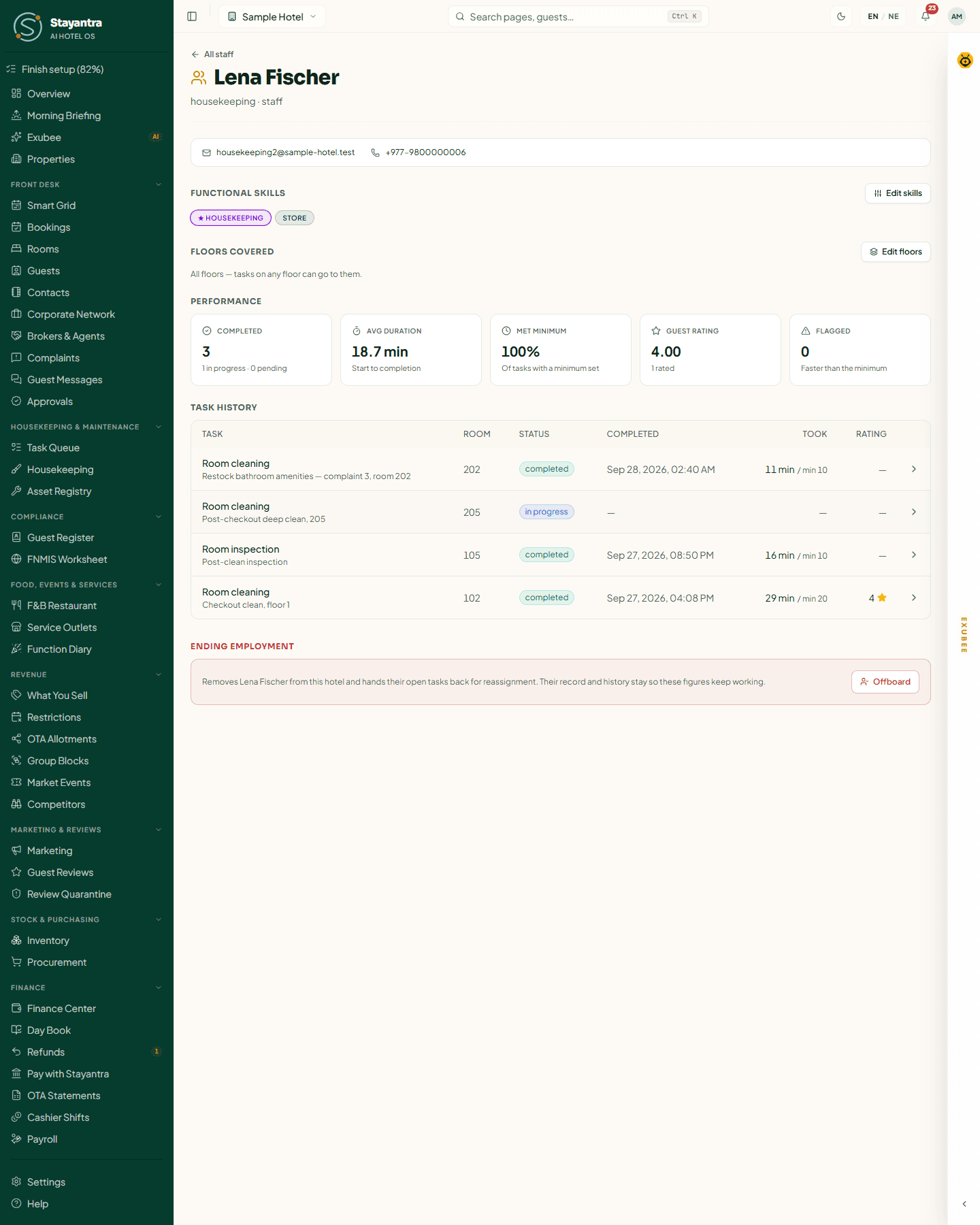This screenshot has width=980, height=1225.
Task: Click the Offboard button
Action: tap(885, 682)
